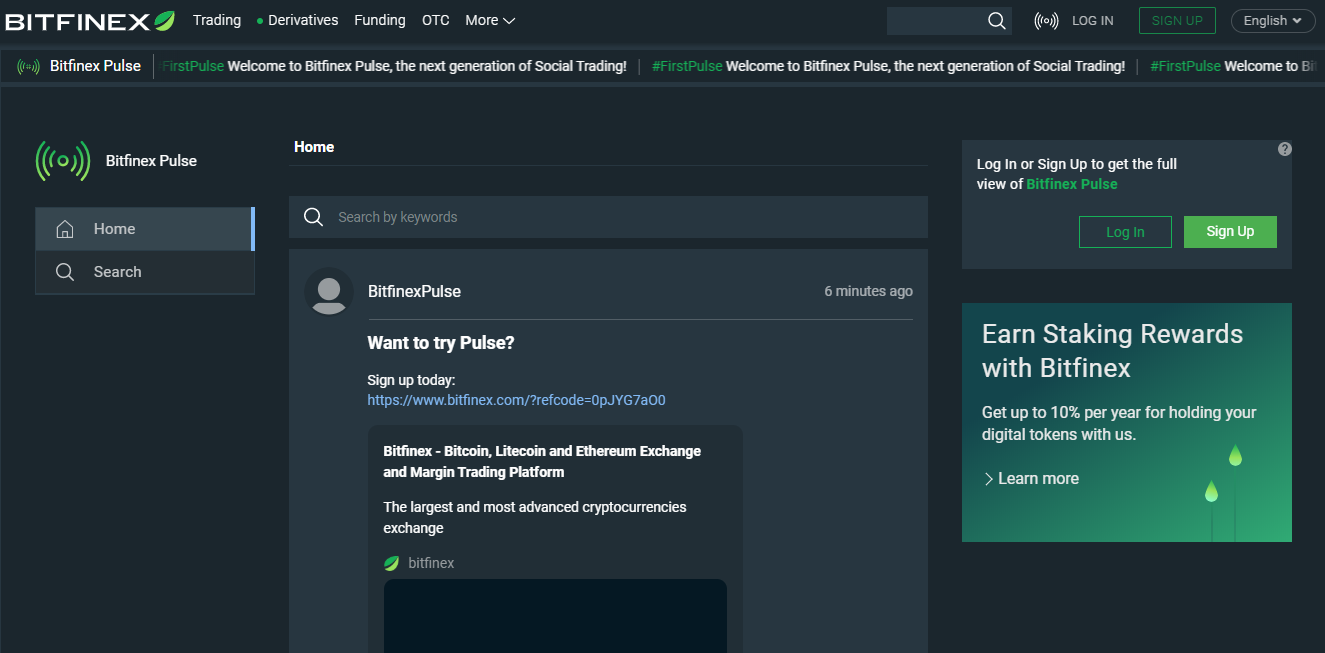Click the Home house icon in sidebar
The height and width of the screenshot is (653, 1325).
tap(65, 229)
